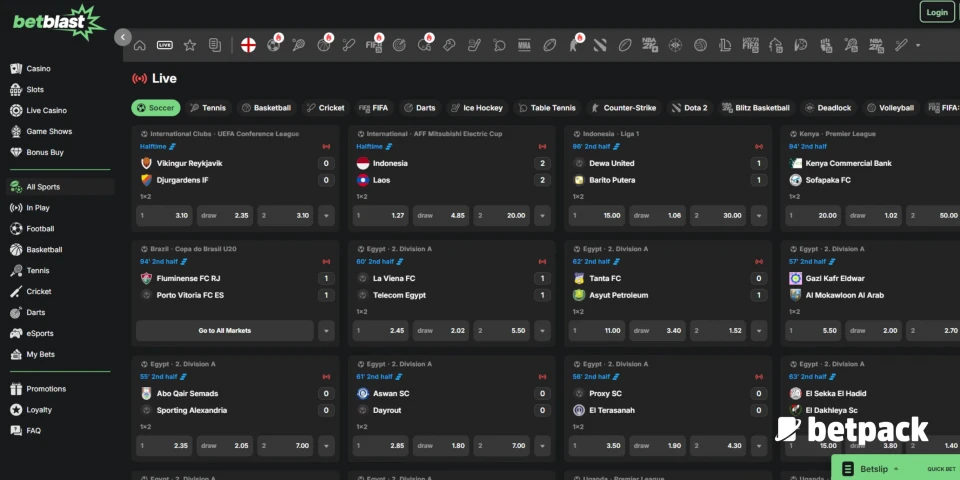Image resolution: width=960 pixels, height=480 pixels.
Task: Choose the table tennis paddle toolbar icon
Action: [500, 45]
